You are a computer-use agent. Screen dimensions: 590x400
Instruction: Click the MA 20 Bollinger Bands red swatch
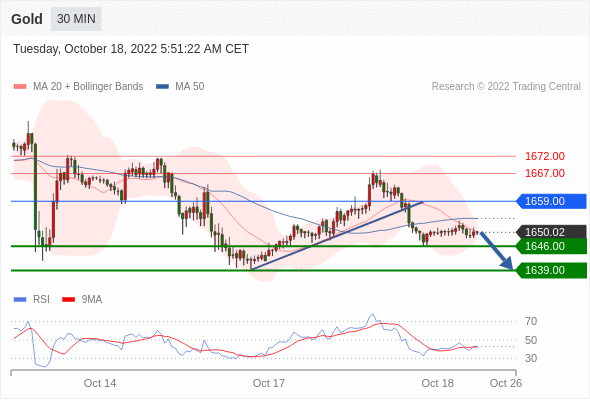20,87
